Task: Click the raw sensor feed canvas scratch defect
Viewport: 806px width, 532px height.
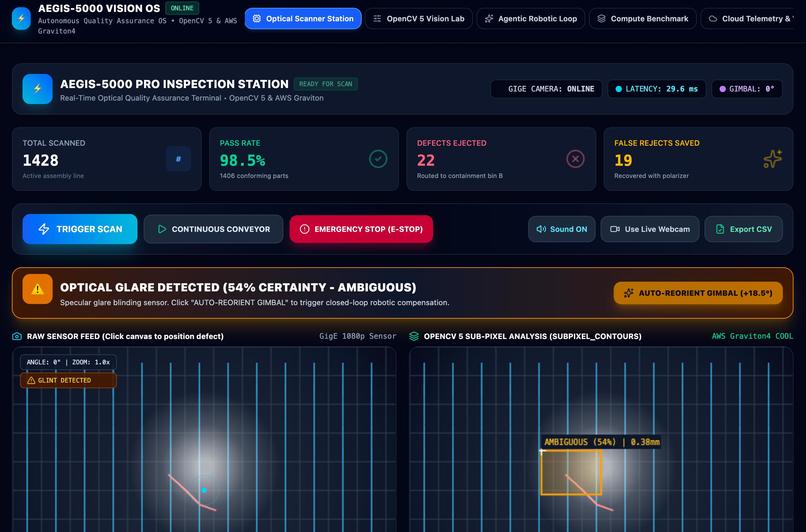Action: (191, 492)
